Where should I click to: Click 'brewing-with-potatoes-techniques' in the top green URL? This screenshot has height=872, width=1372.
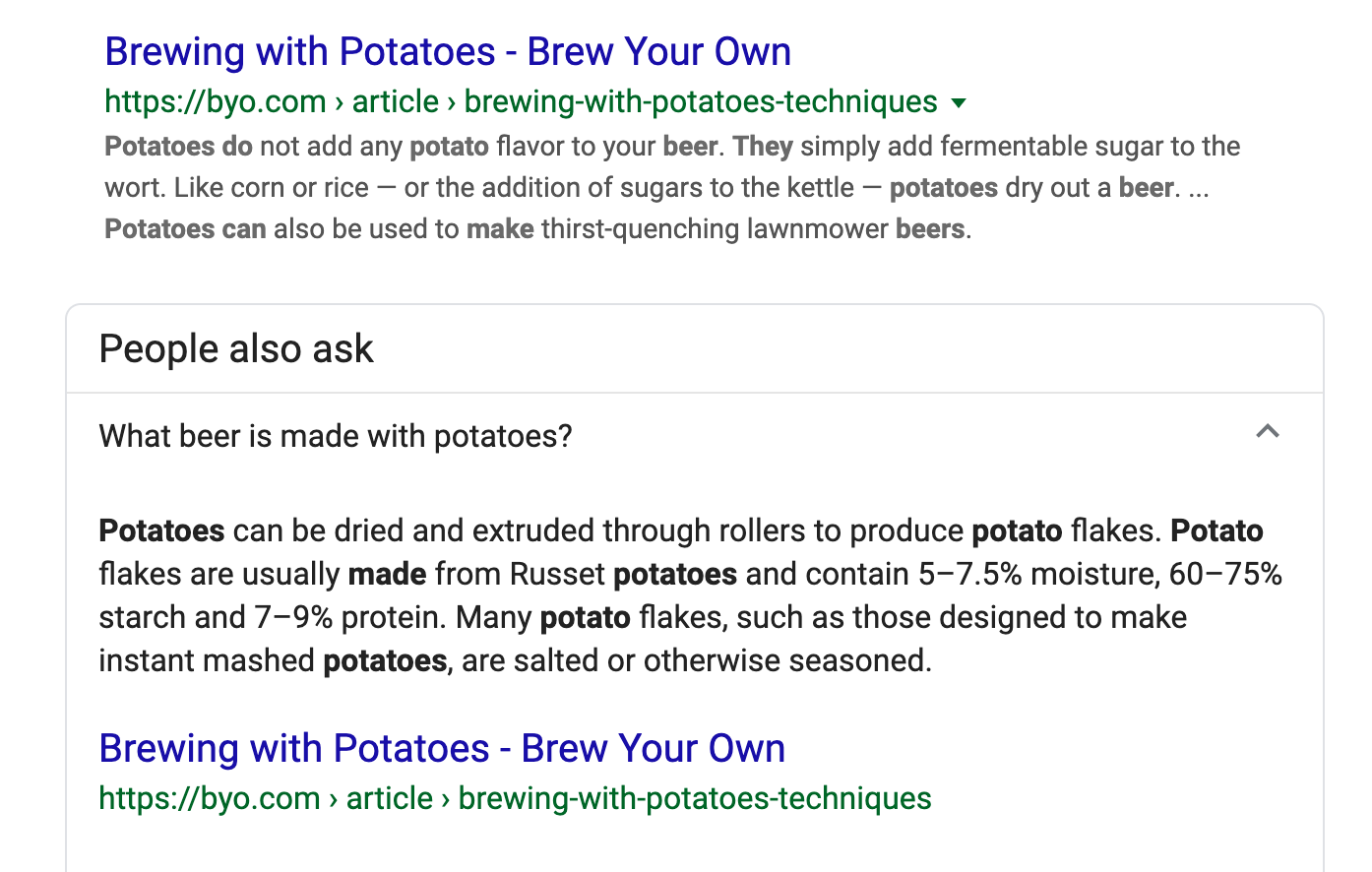pos(701,102)
